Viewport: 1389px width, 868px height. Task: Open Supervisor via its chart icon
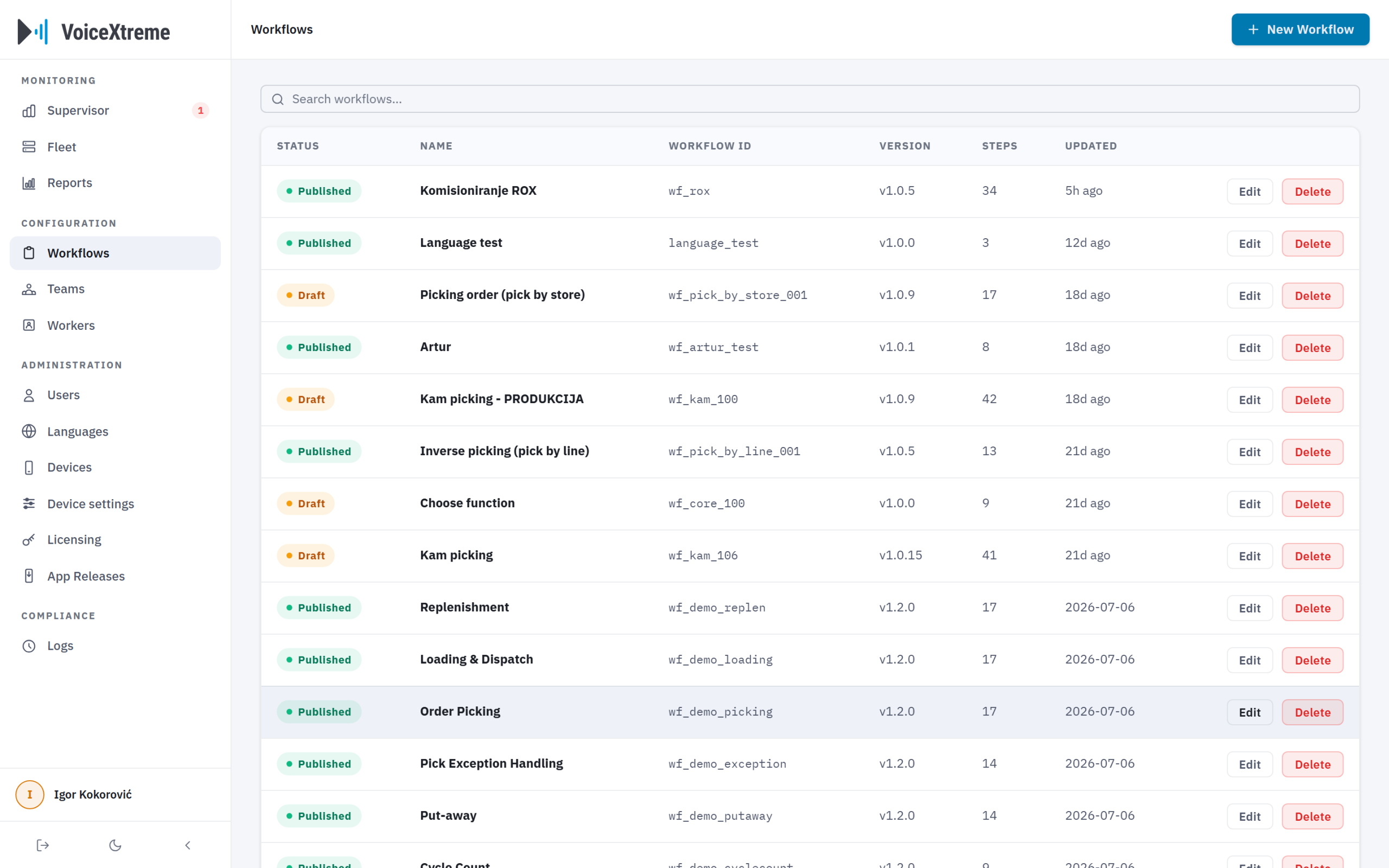tap(29, 111)
